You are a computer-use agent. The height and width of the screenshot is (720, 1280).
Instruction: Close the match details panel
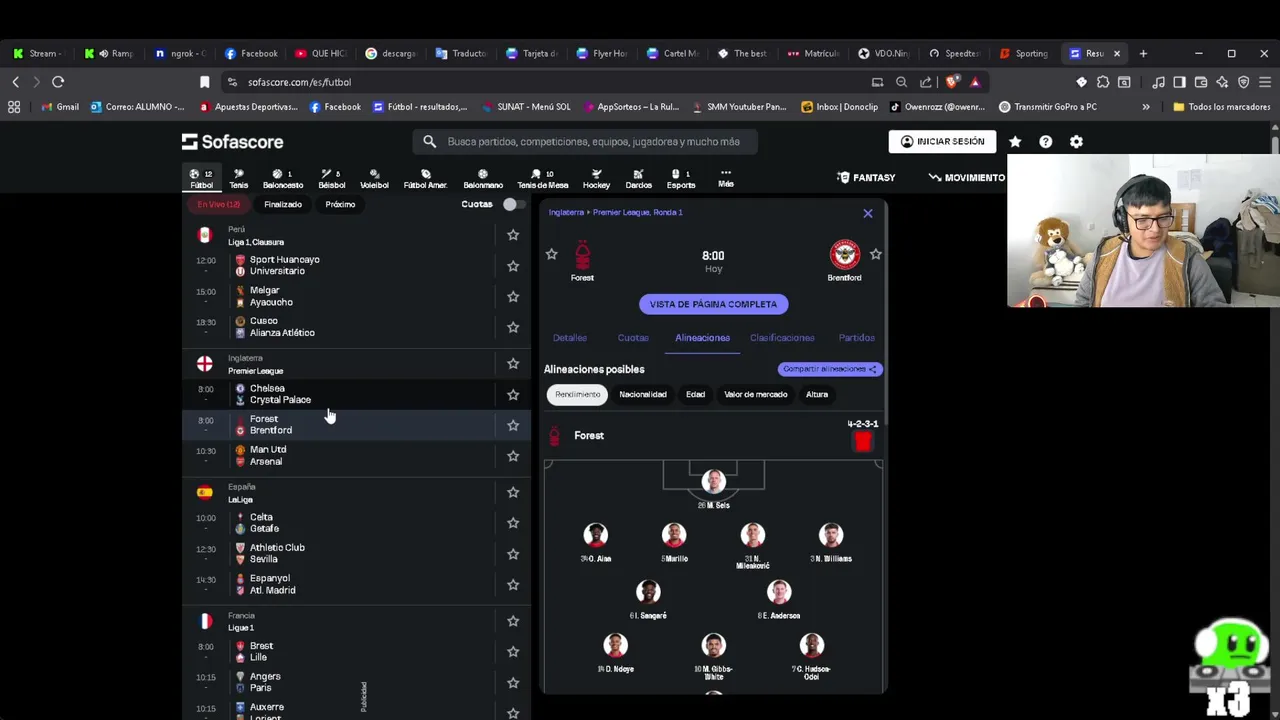coord(868,213)
